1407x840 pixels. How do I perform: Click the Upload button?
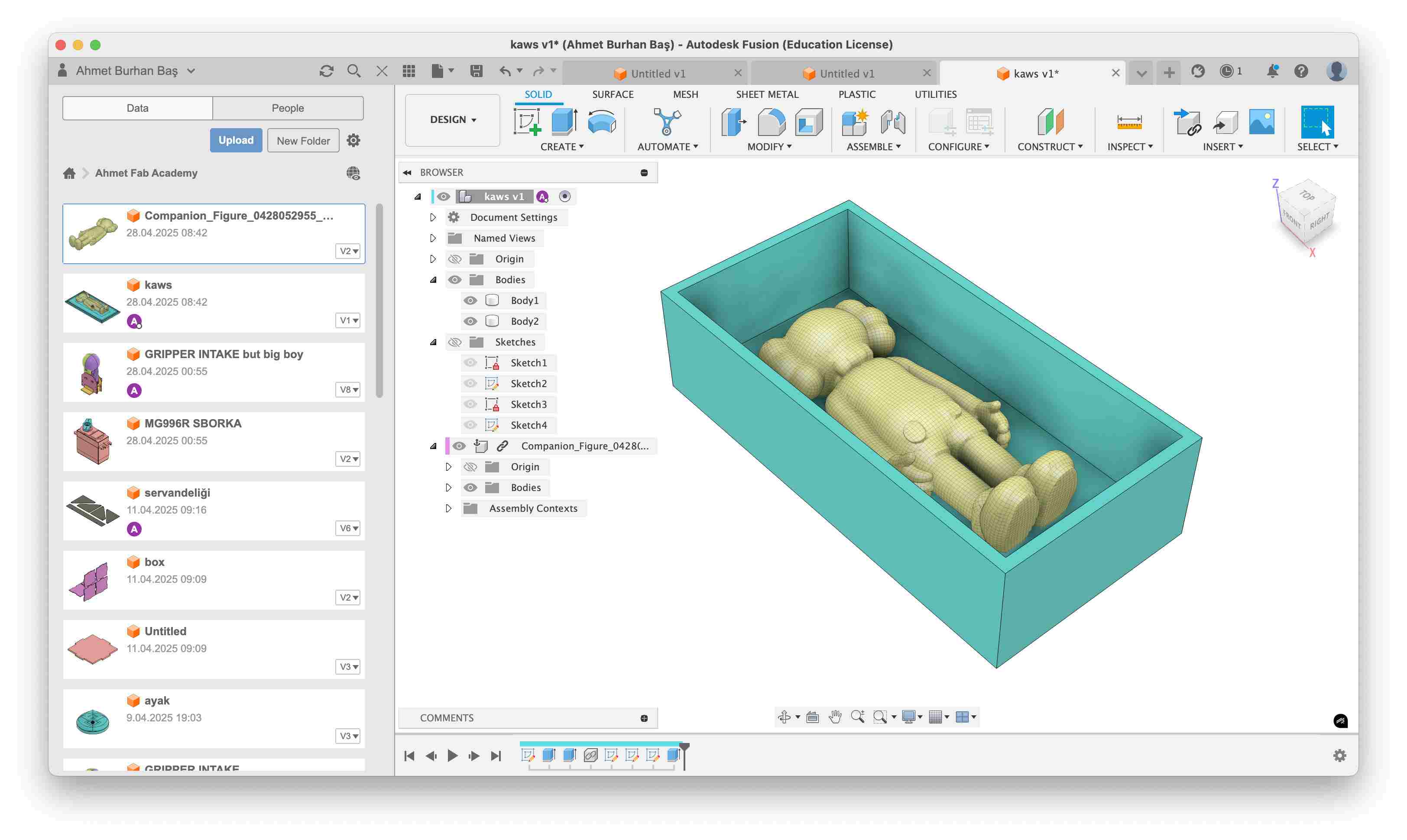pos(236,140)
